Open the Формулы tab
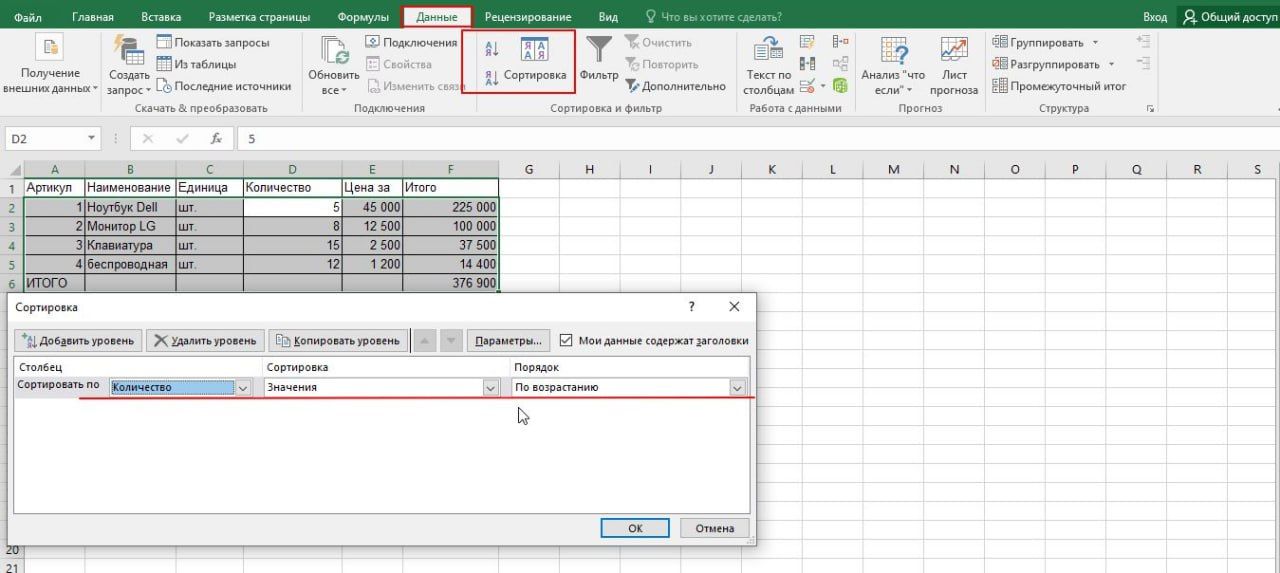This screenshot has height=573, width=1280. point(363,17)
